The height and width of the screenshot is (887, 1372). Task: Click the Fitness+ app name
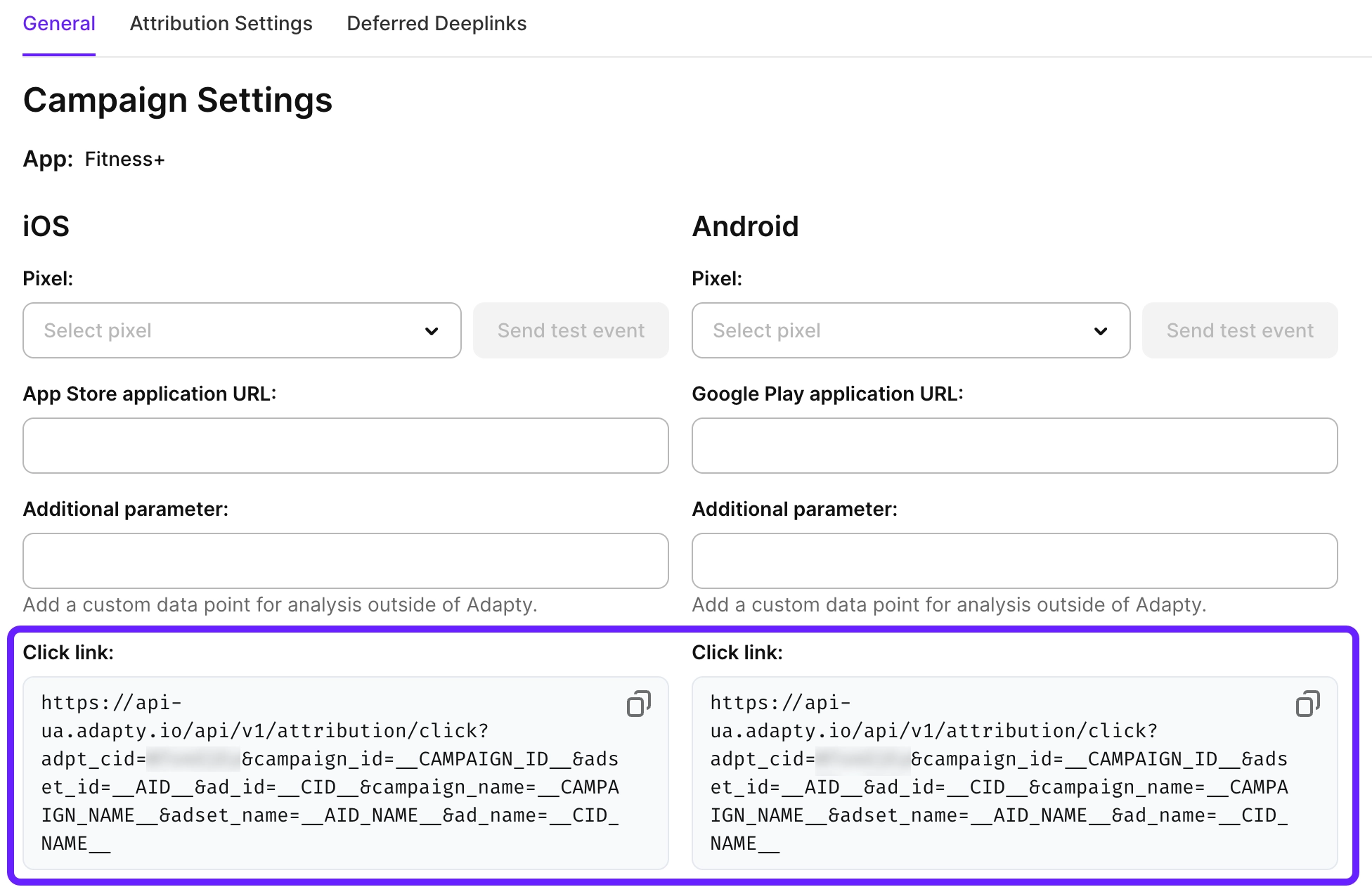pyautogui.click(x=124, y=160)
